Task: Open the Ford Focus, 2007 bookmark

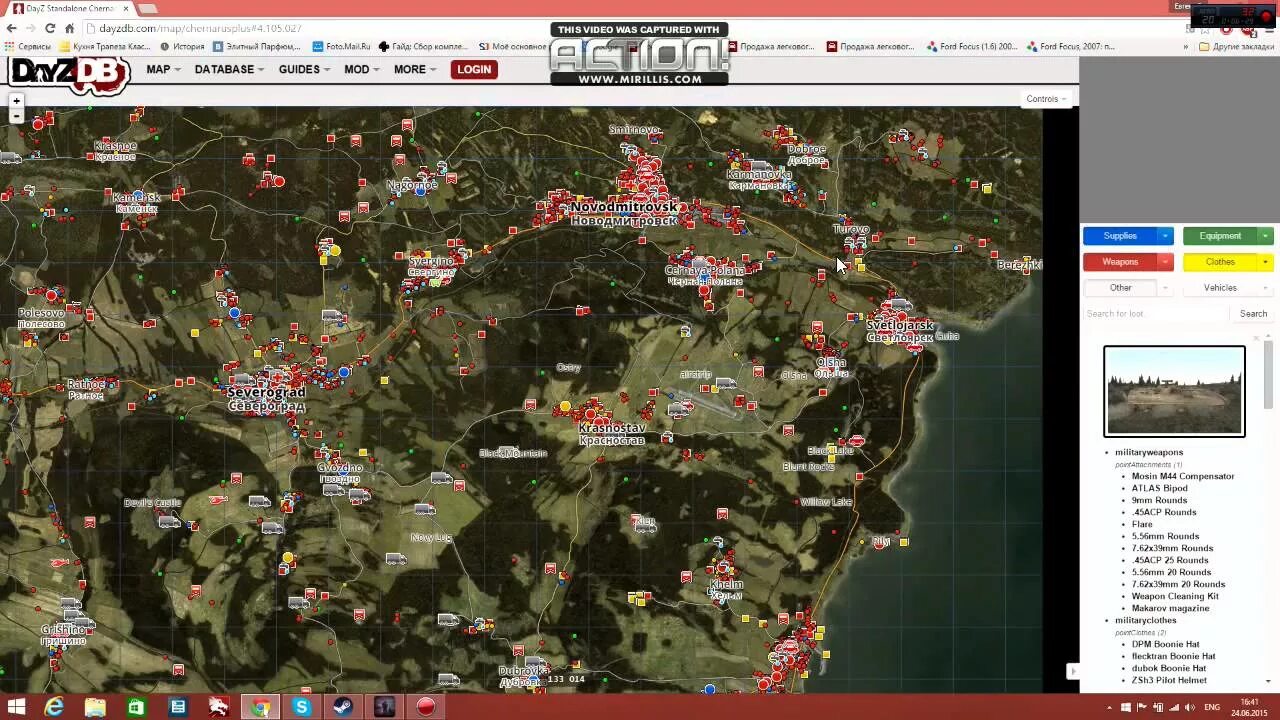Action: coord(1070,46)
